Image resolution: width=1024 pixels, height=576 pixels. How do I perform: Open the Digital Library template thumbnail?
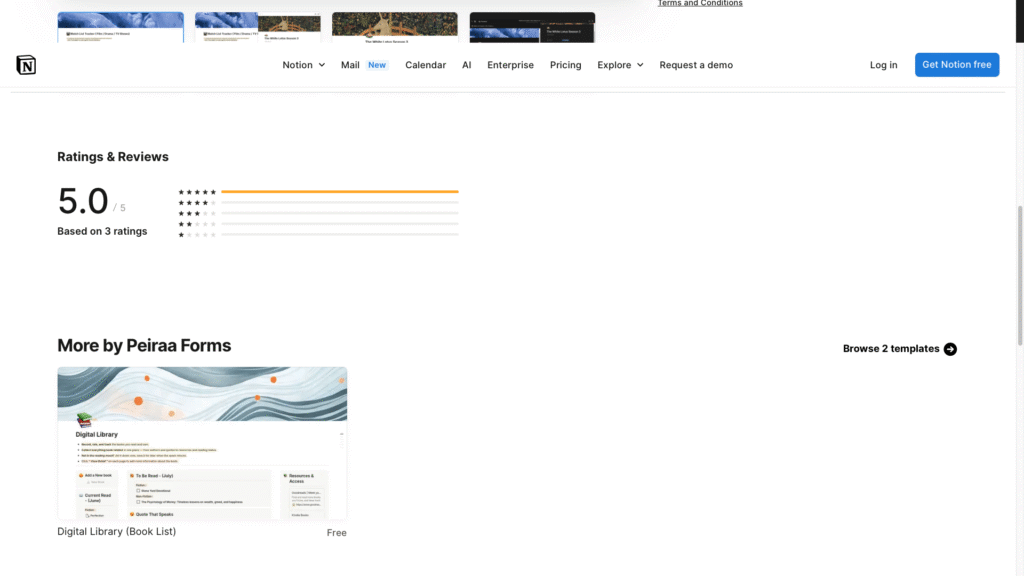[x=202, y=443]
